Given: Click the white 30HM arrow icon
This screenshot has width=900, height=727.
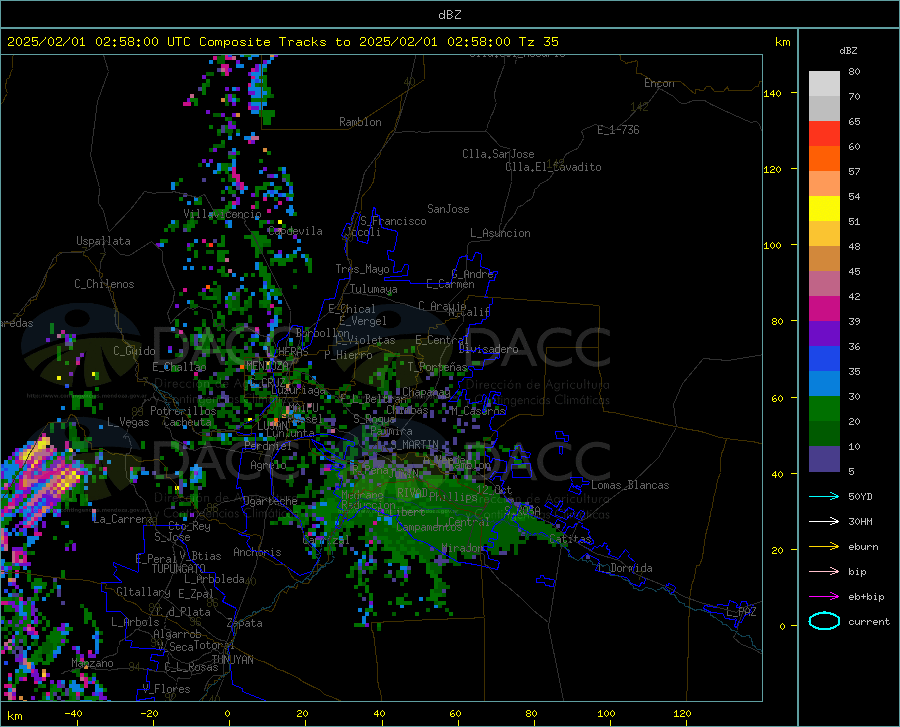Looking at the screenshot, I should pyautogui.click(x=824, y=521).
